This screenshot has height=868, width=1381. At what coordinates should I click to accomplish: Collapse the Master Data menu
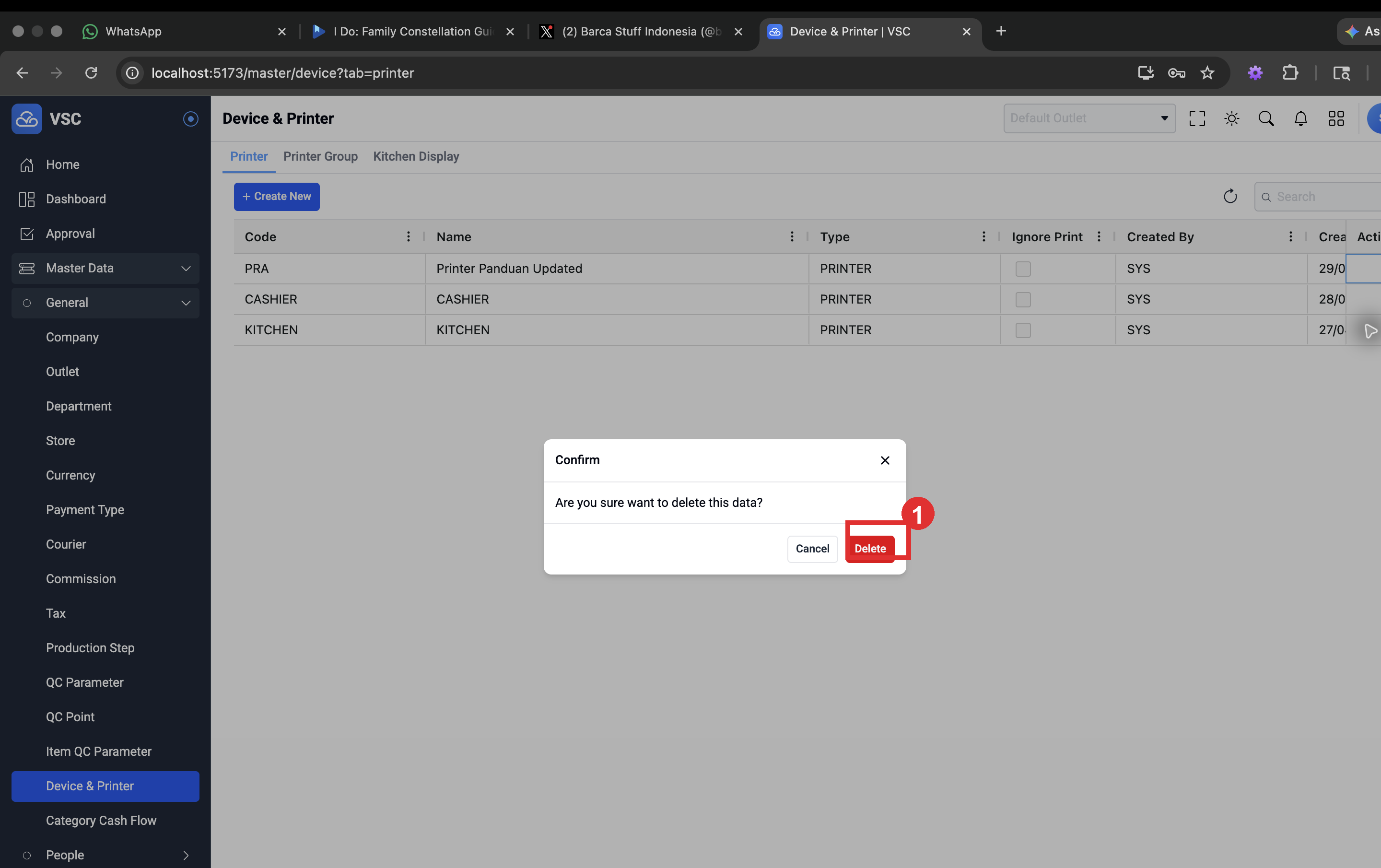tap(105, 269)
